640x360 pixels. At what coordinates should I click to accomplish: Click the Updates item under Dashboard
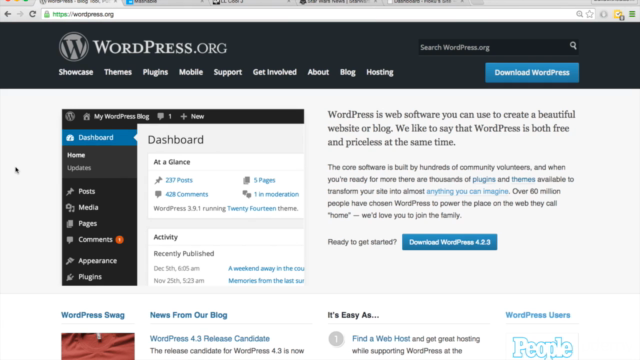79,168
